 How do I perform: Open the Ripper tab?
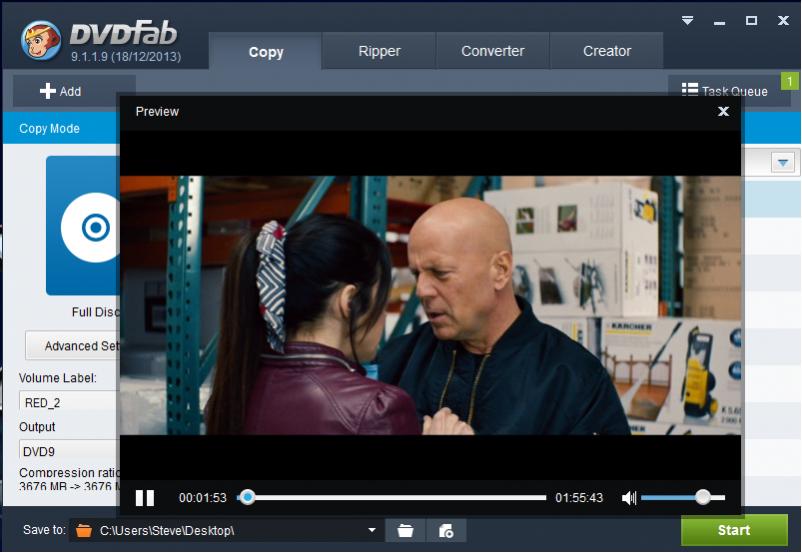pyautogui.click(x=379, y=51)
